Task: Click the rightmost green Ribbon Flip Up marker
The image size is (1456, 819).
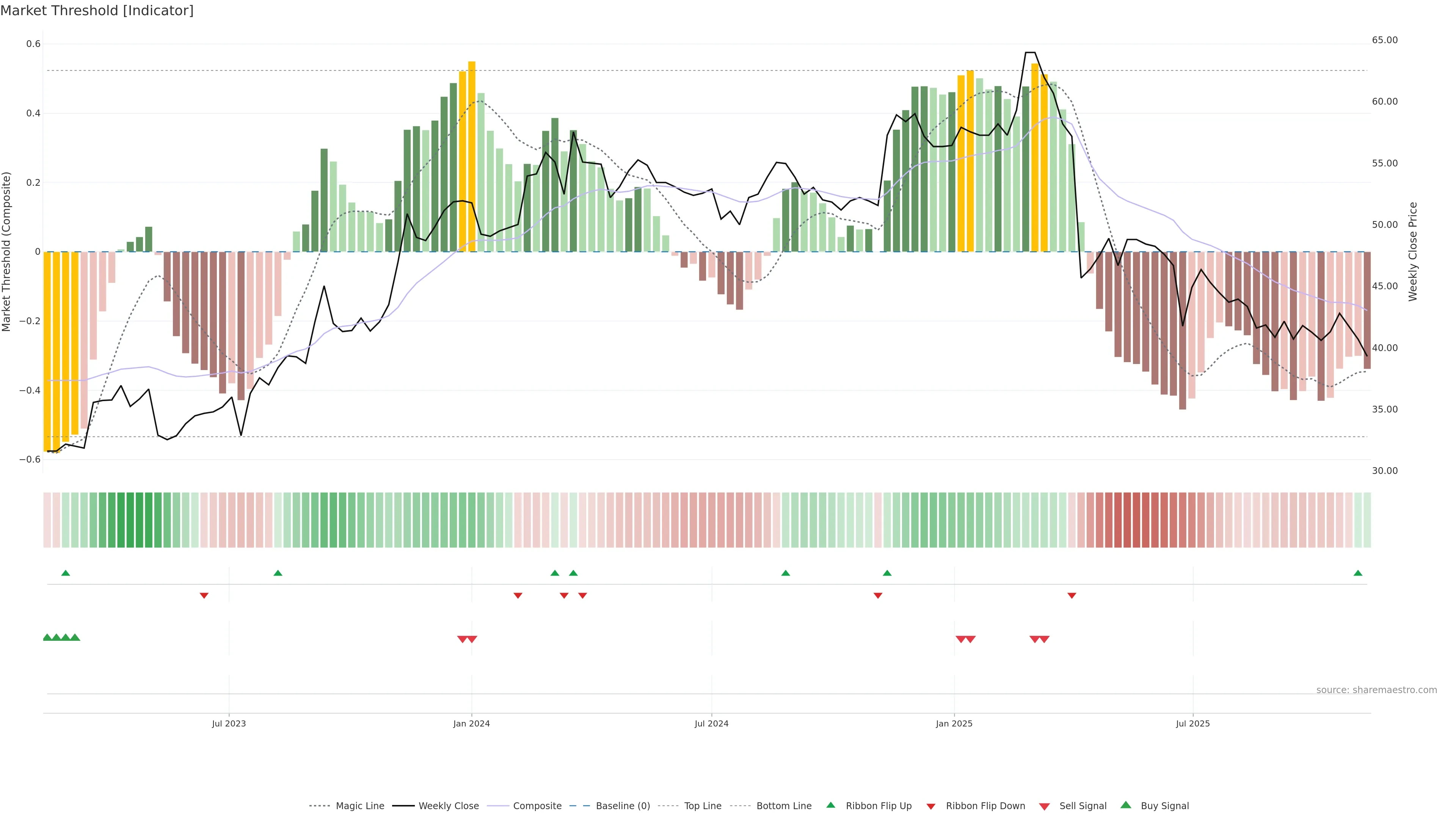Action: [x=1358, y=573]
